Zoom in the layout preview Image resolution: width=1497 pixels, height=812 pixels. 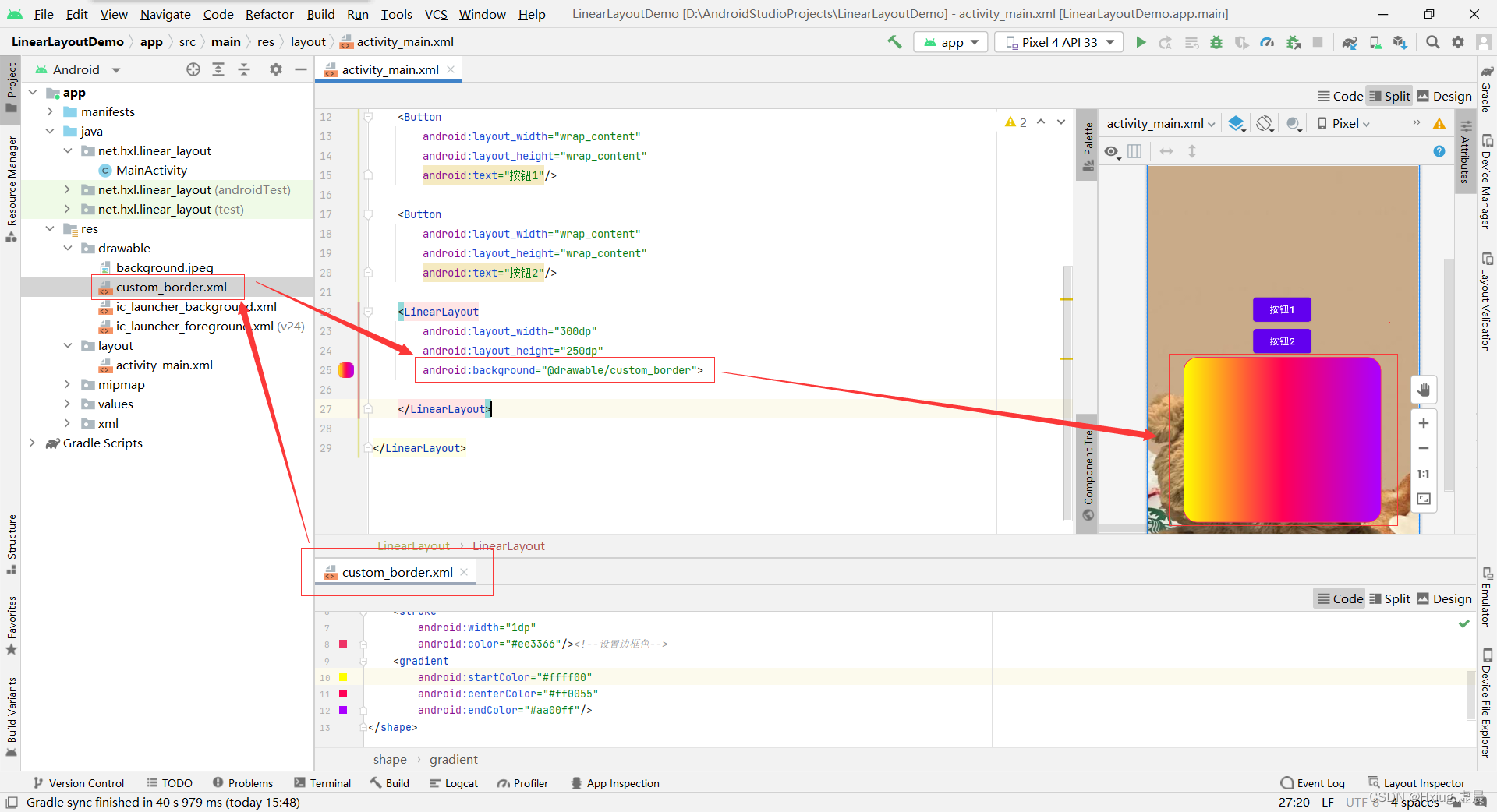point(1424,423)
